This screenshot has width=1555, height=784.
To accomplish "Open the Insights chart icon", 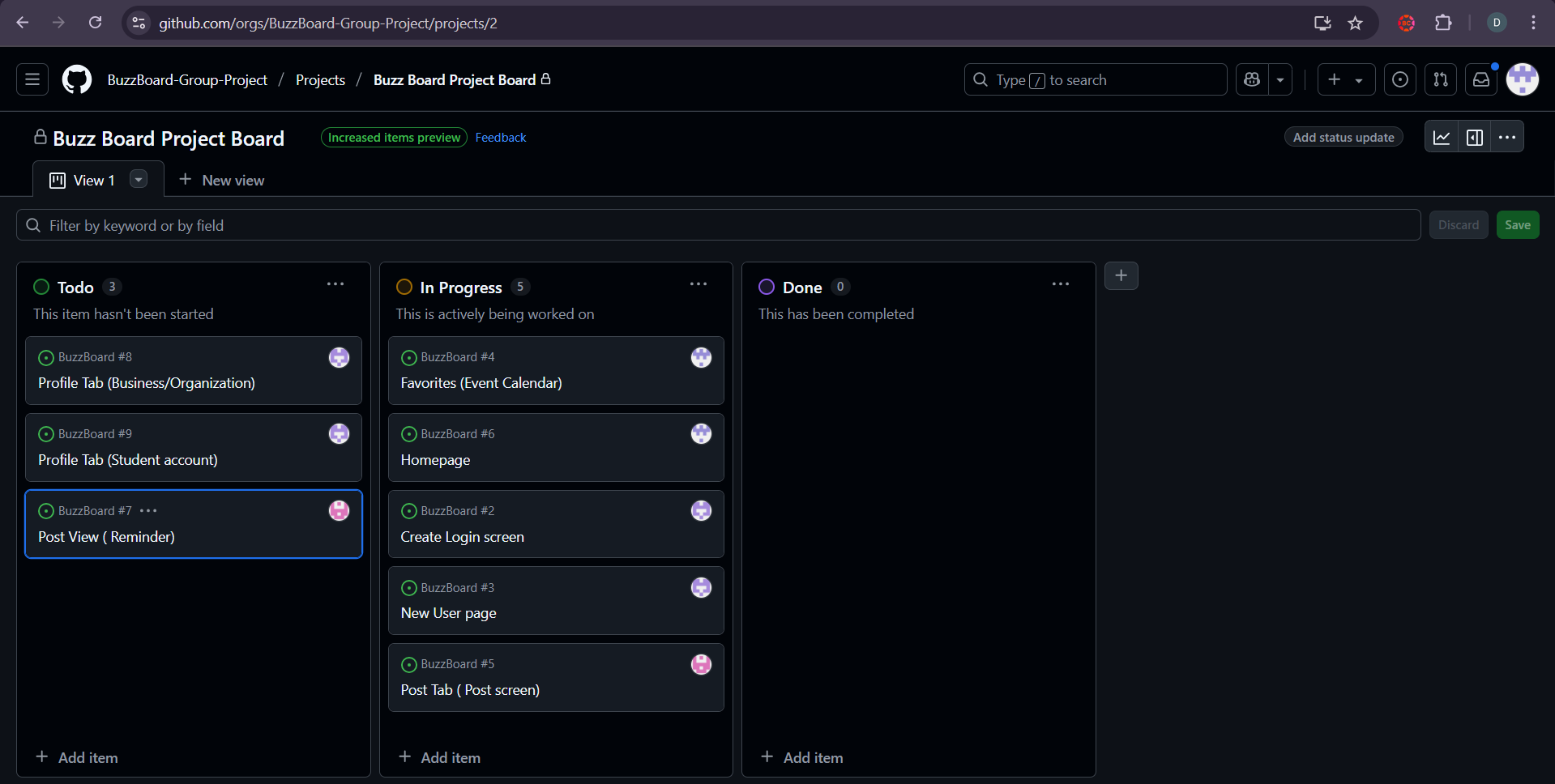I will point(1442,137).
